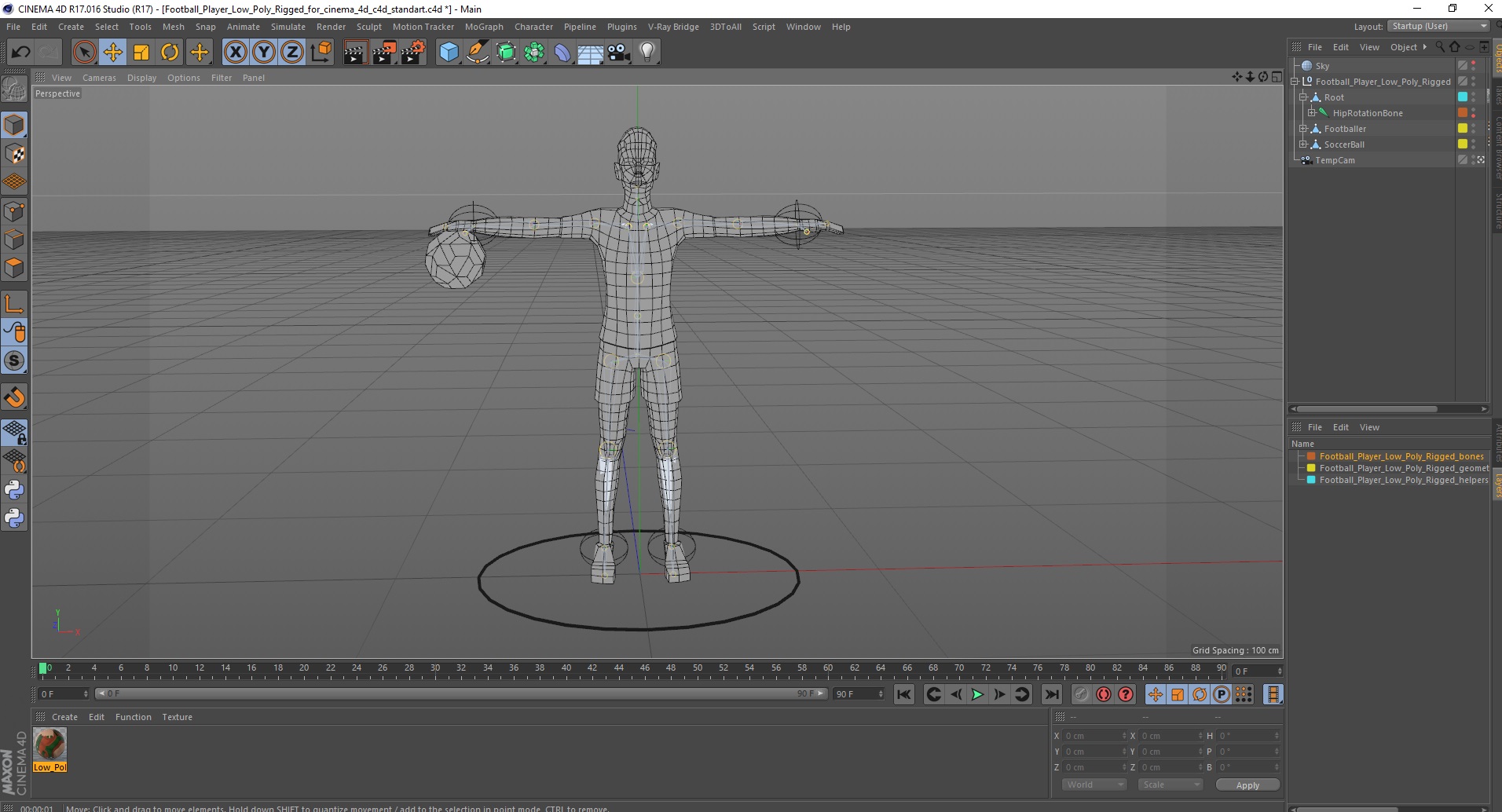1502x812 pixels.
Task: Toggle the Enable Axis tool
Action: pyautogui.click(x=14, y=304)
